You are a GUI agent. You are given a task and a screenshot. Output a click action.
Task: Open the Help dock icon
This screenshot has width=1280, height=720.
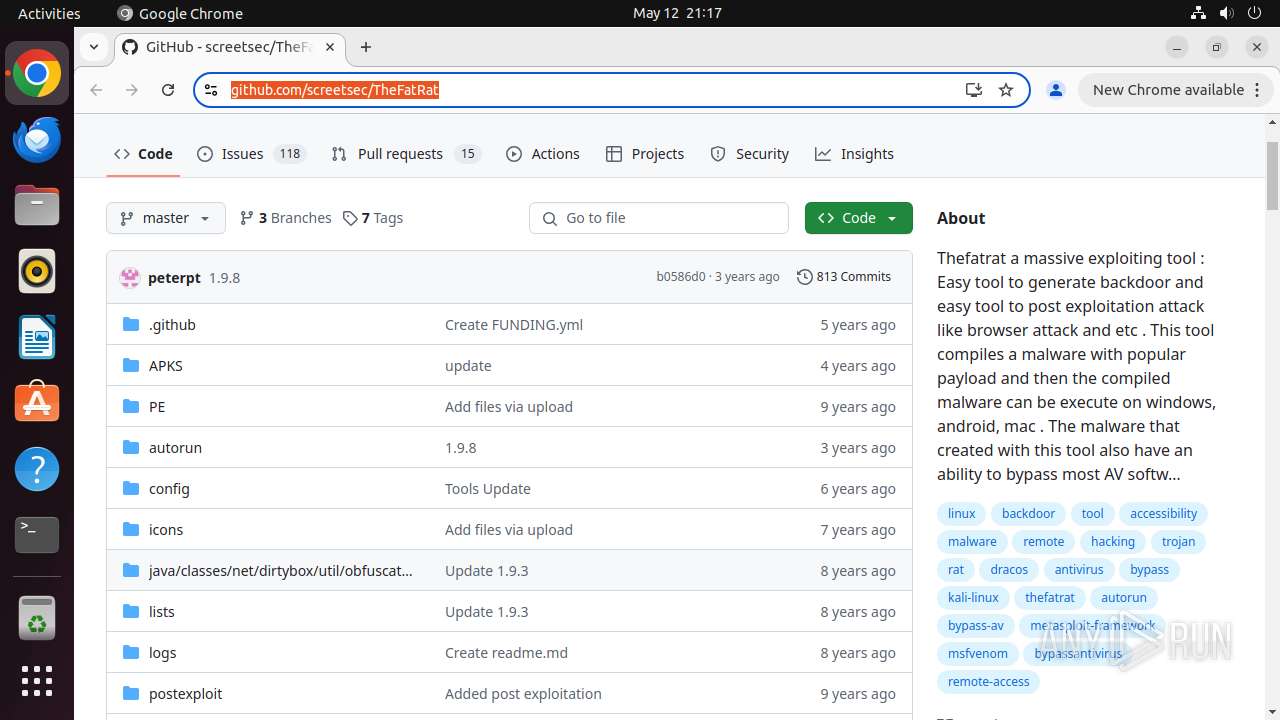[x=37, y=469]
